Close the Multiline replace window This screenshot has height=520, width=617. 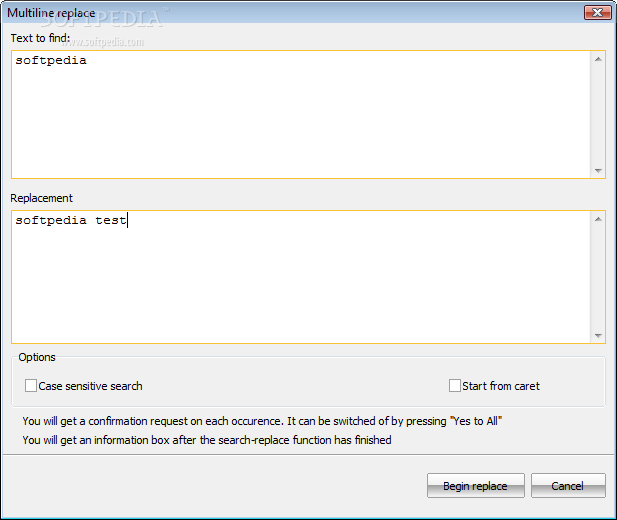[x=597, y=13]
